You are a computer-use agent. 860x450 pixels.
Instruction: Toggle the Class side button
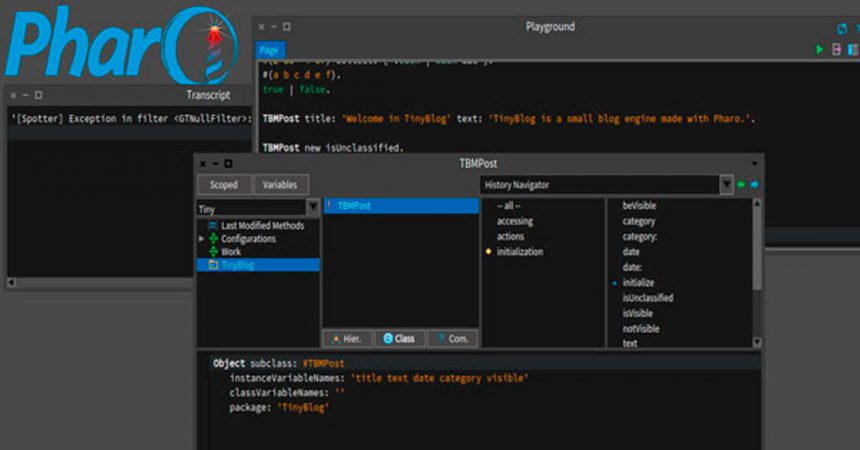pos(398,339)
